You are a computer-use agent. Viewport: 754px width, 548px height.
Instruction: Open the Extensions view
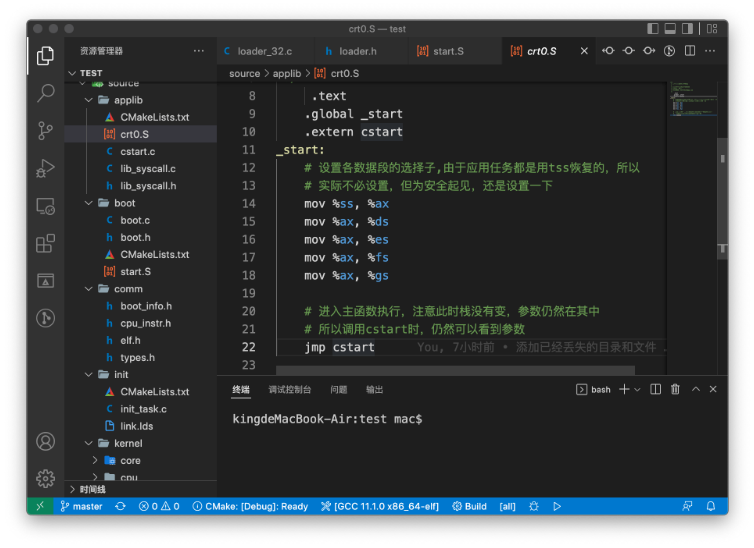pyautogui.click(x=45, y=243)
